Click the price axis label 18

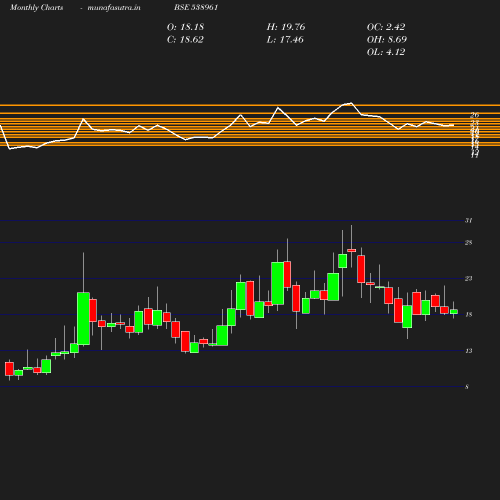tap(468, 314)
